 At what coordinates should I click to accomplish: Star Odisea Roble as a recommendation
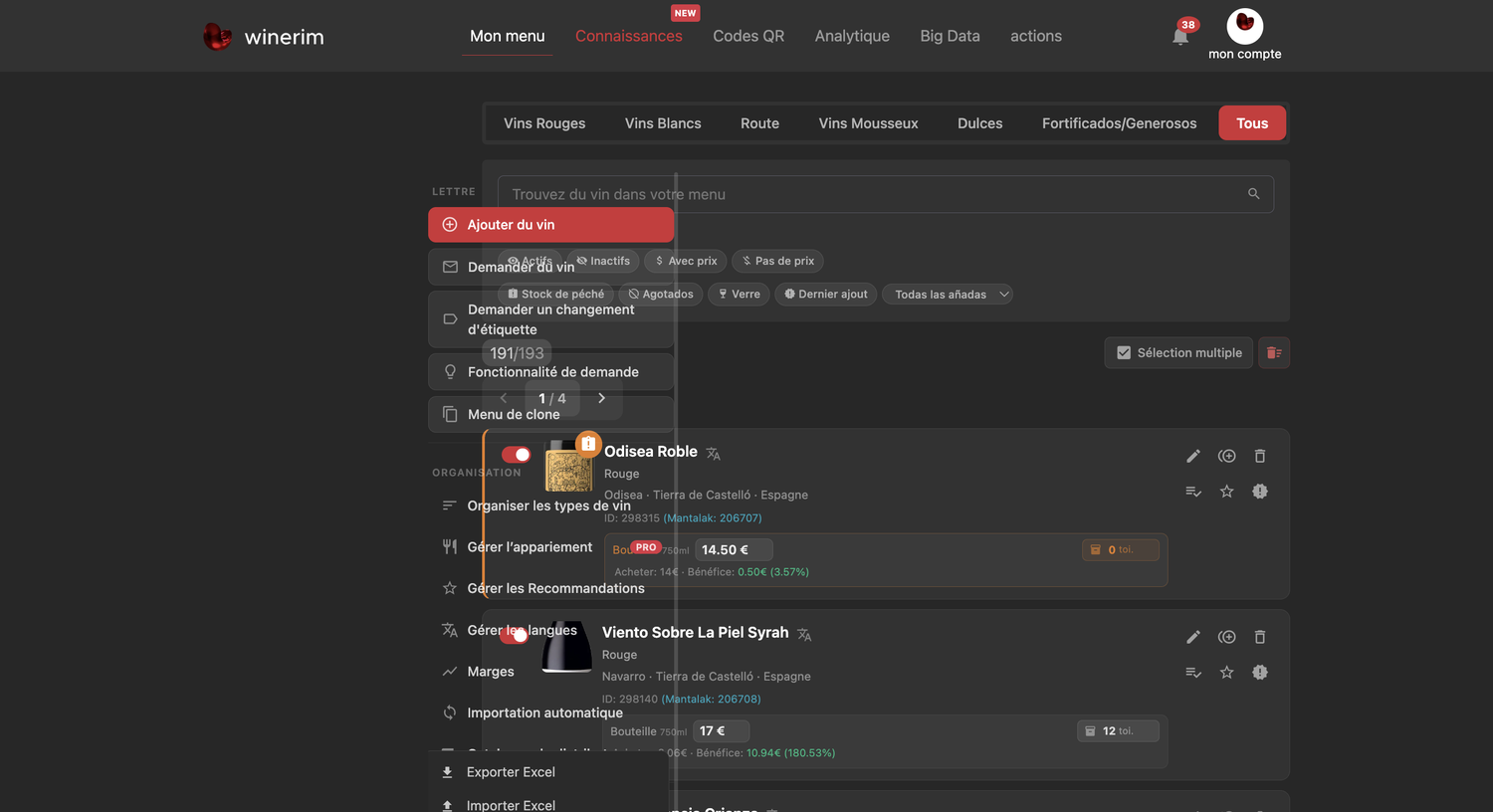click(x=1227, y=492)
